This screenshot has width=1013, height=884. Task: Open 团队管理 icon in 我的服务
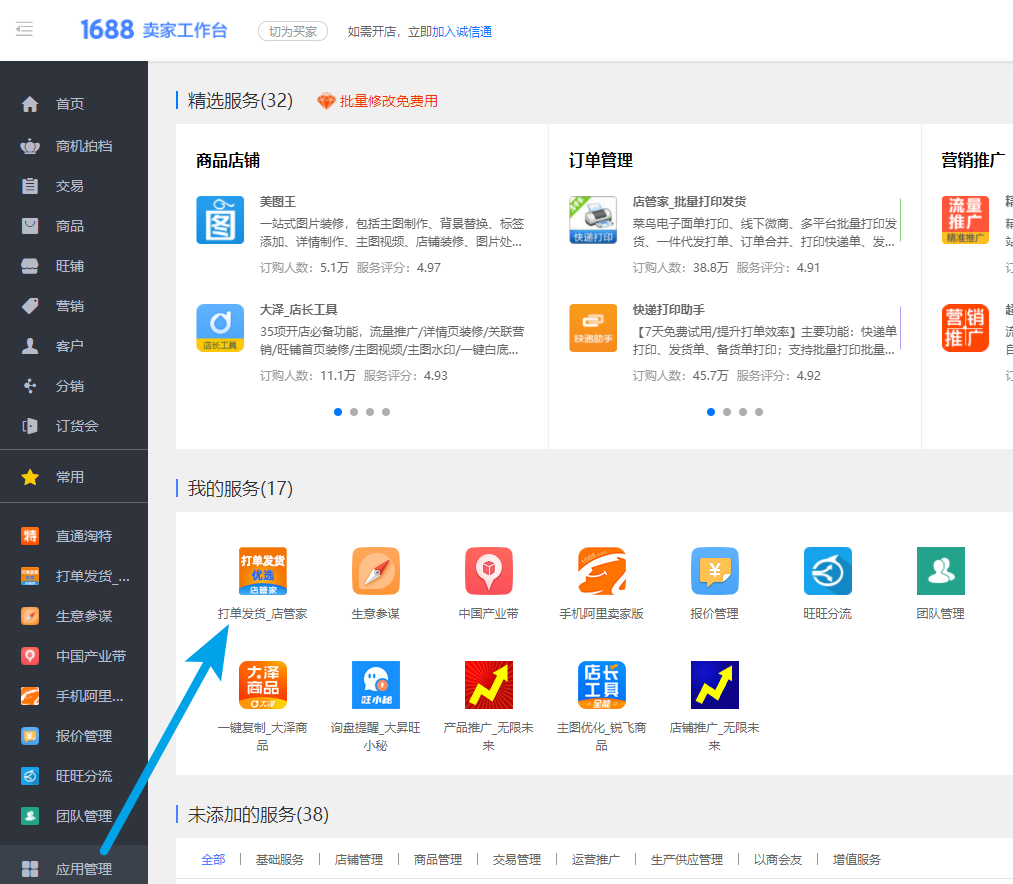pyautogui.click(x=941, y=571)
